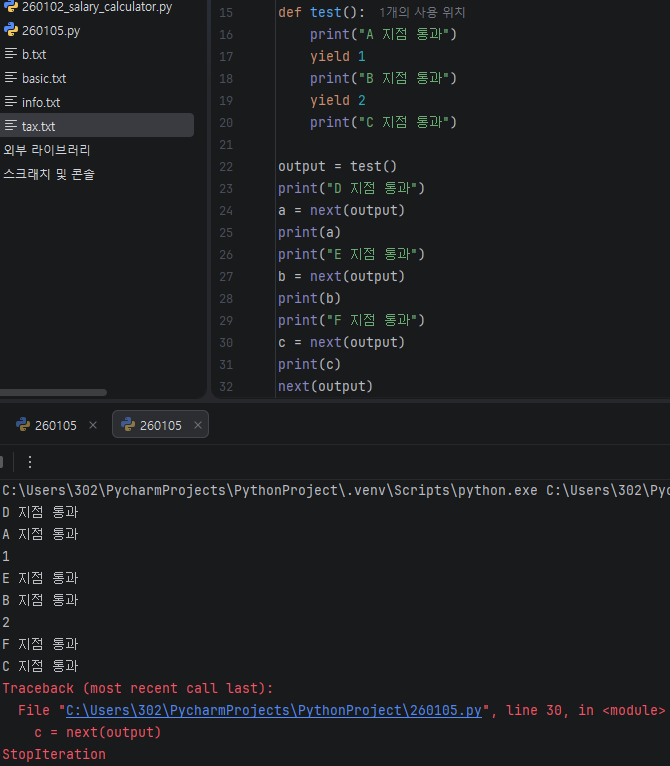Open the run toolbar more-options menu
The image size is (670, 766).
[x=30, y=462]
